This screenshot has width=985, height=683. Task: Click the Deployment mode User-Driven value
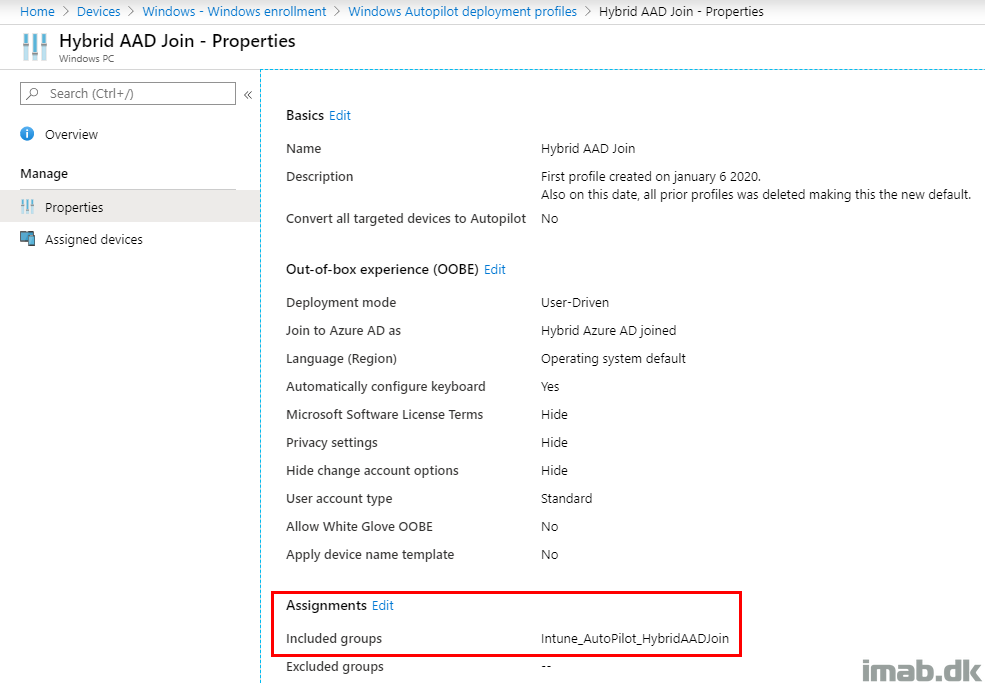point(575,303)
